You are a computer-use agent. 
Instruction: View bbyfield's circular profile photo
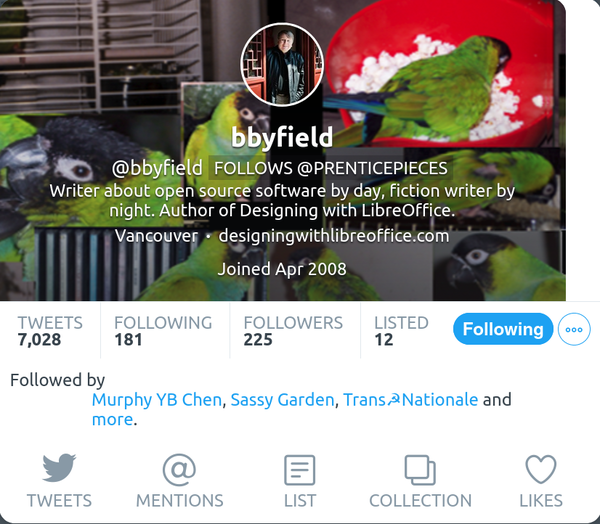point(282,64)
